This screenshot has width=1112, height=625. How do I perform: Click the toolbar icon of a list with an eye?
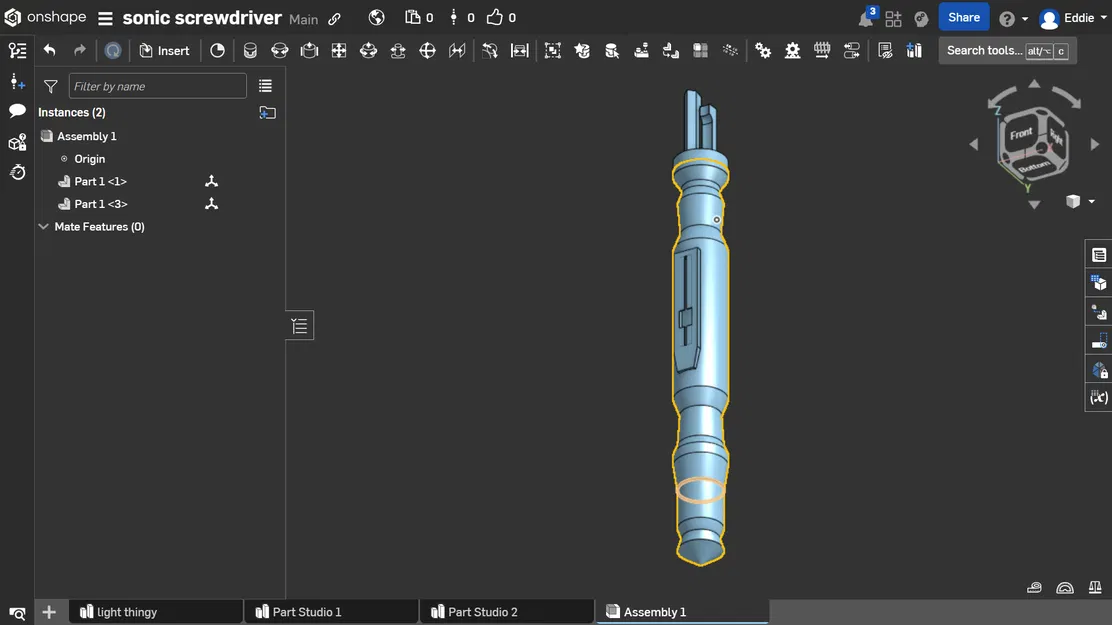tap(885, 50)
